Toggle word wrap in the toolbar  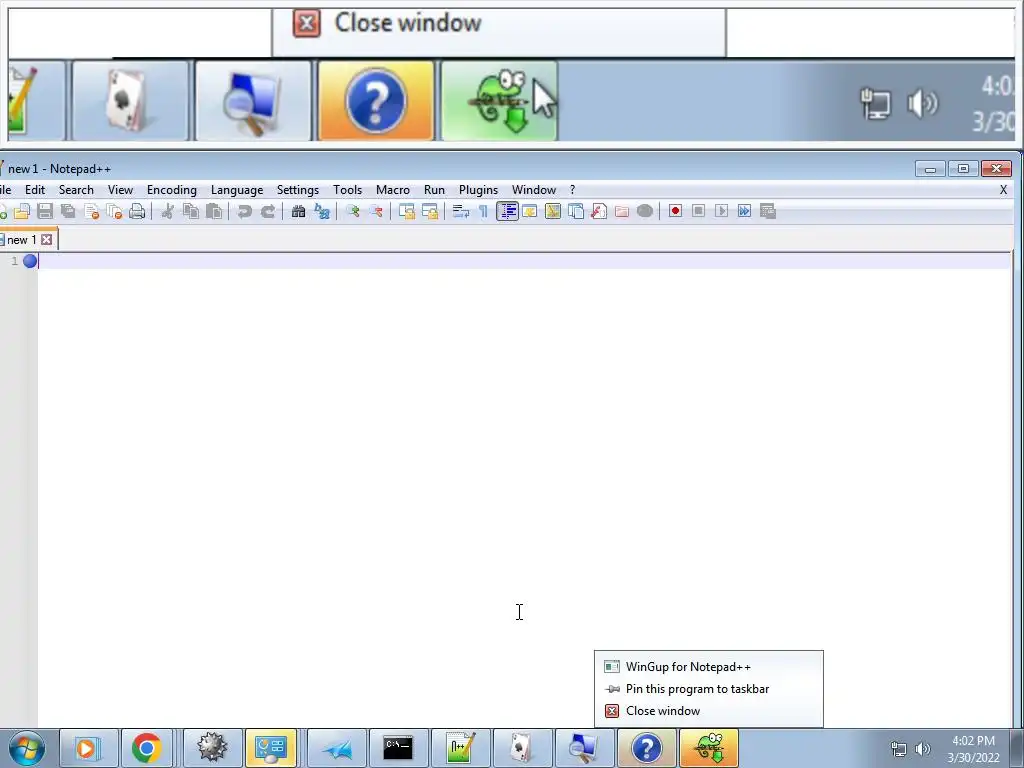pyautogui.click(x=460, y=211)
